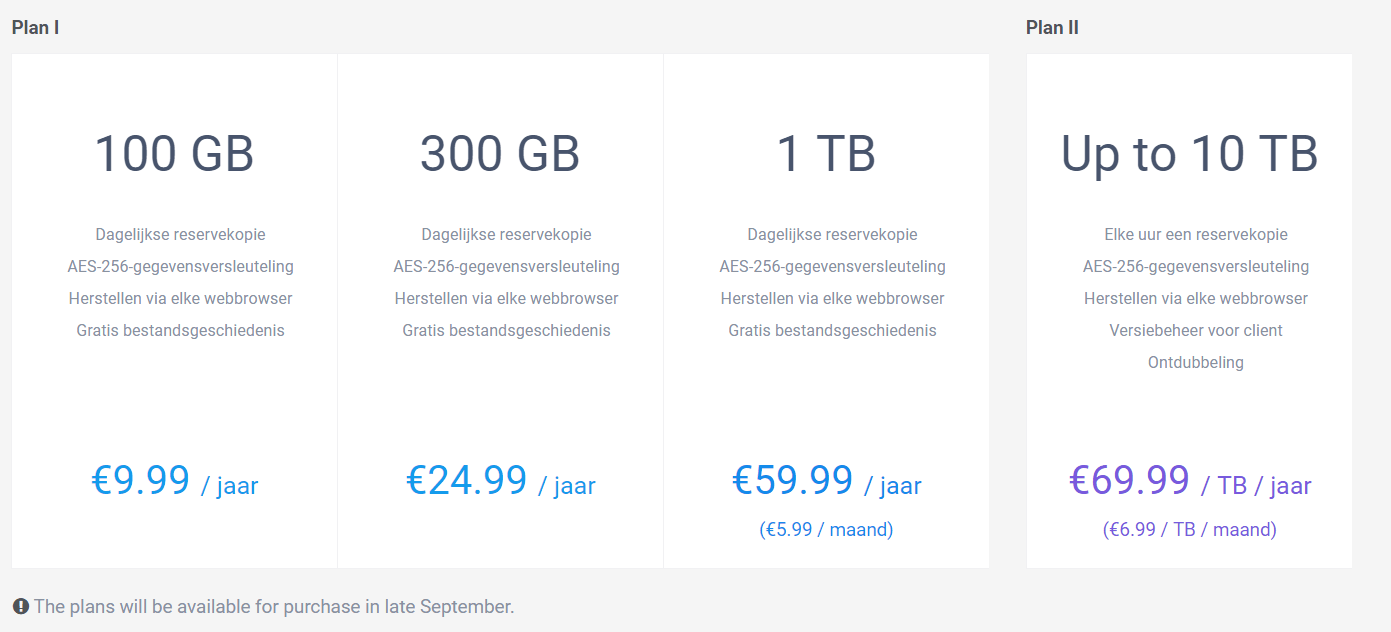1391x632 pixels.
Task: Click the €6.99 per TB monthly note
Action: (1189, 529)
